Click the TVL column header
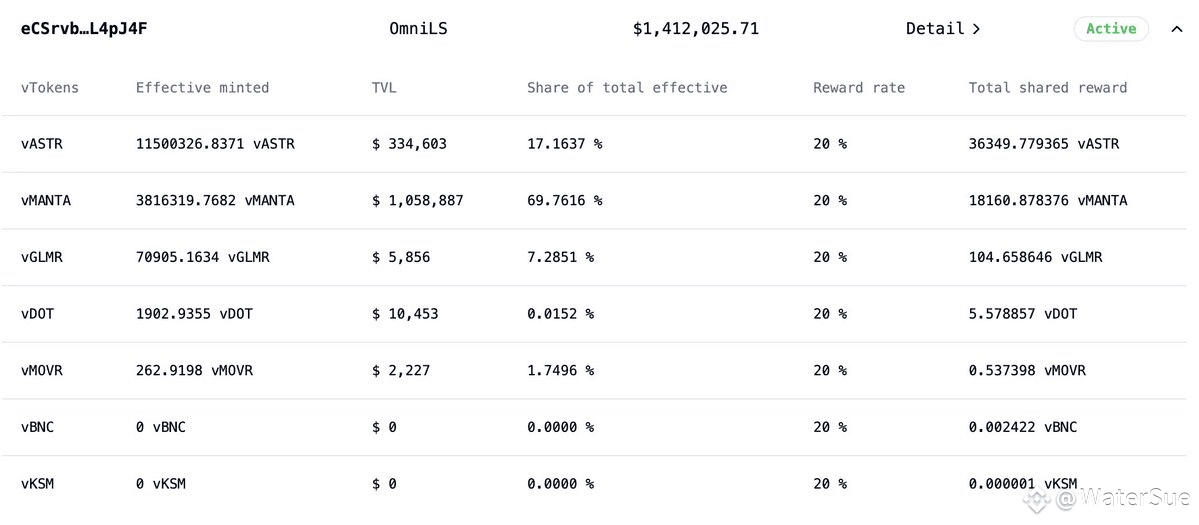The image size is (1199, 525). (384, 88)
